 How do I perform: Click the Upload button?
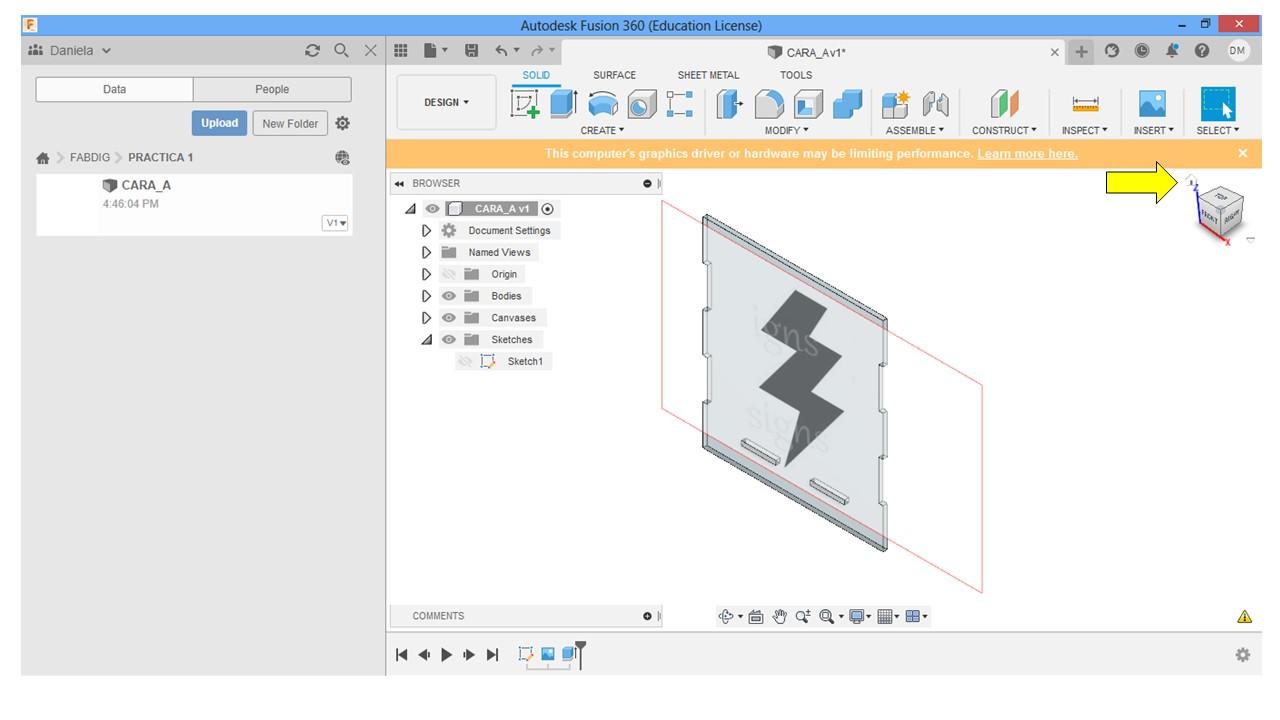point(219,123)
